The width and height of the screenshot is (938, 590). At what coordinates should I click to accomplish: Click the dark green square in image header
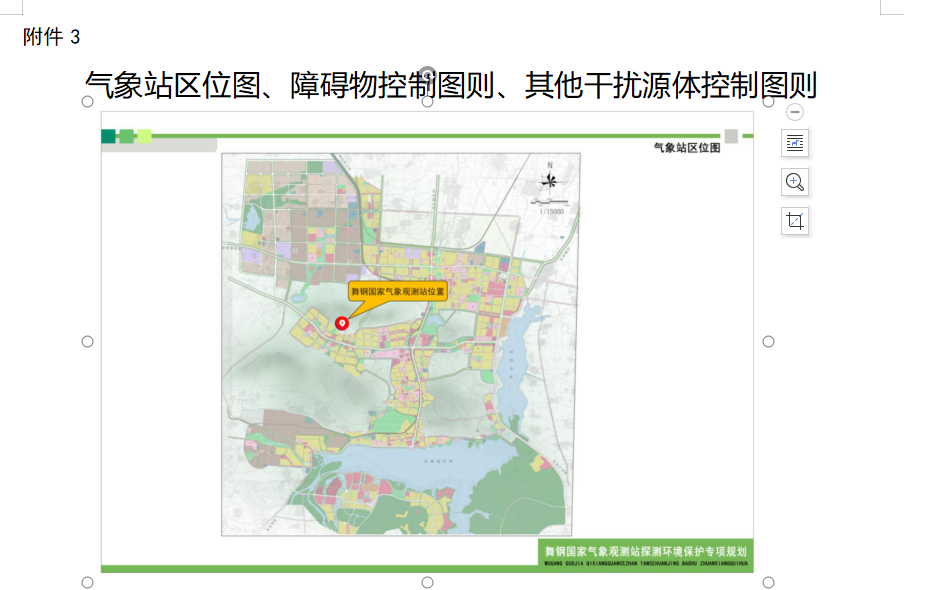pos(108,136)
